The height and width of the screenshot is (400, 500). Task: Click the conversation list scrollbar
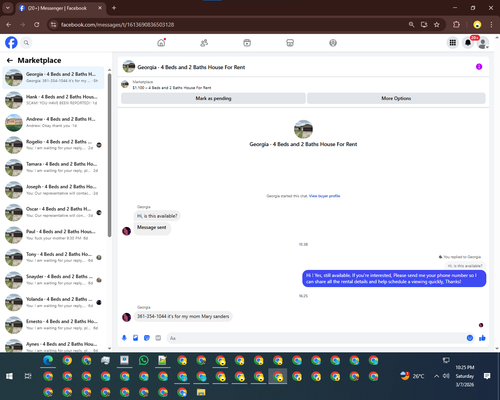click(x=109, y=155)
